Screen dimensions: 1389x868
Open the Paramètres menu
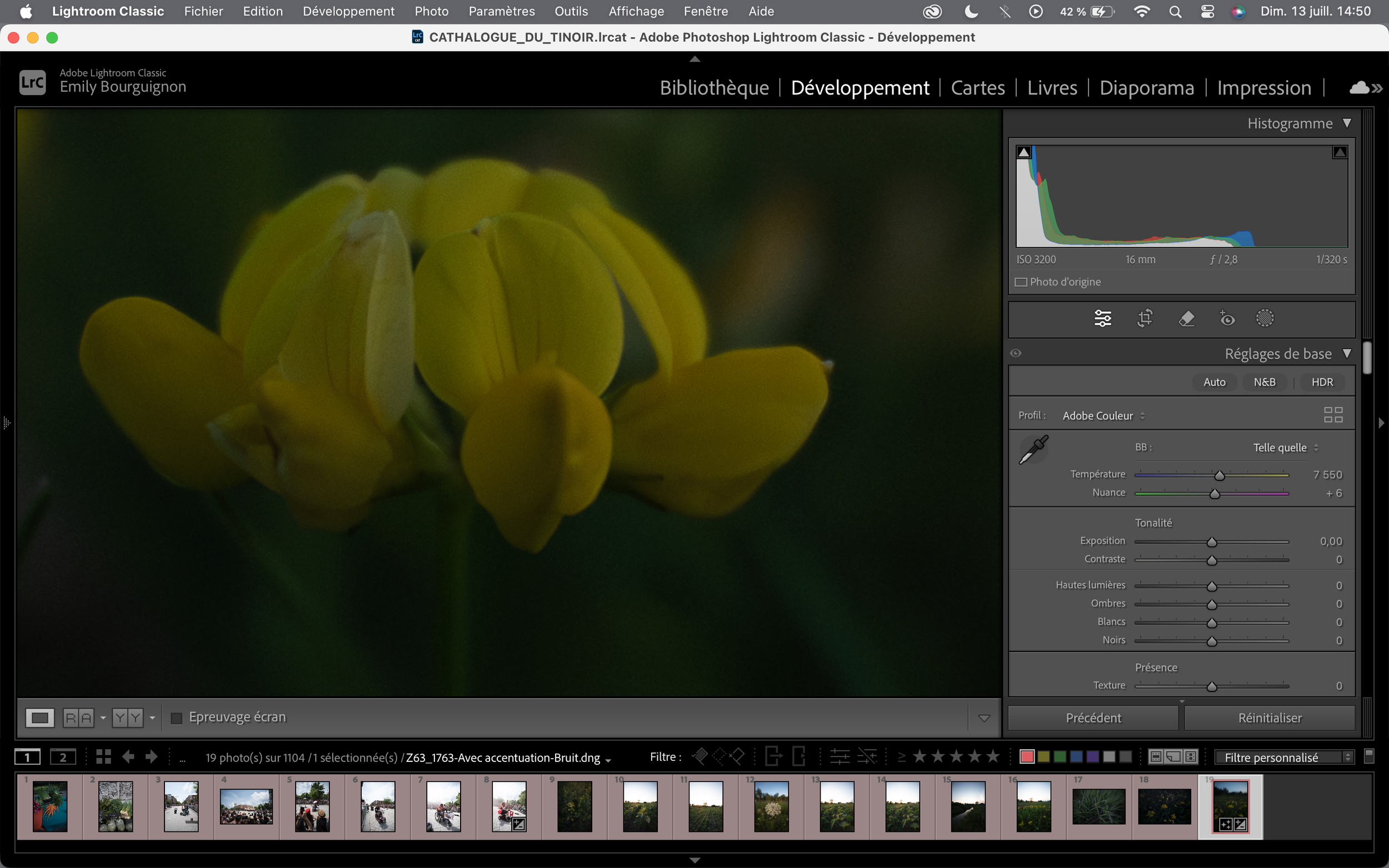click(x=501, y=11)
